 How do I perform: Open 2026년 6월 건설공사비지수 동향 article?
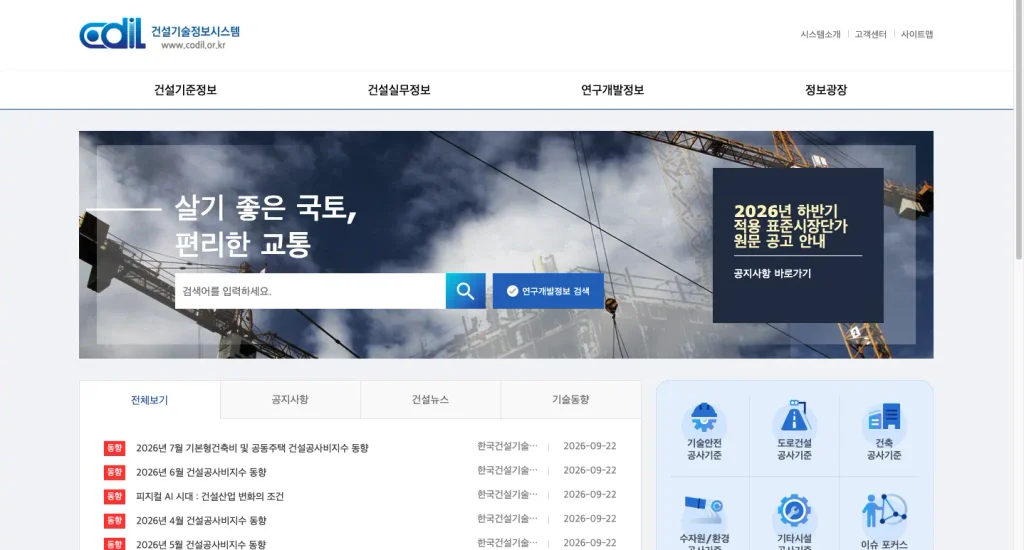tap(201, 472)
